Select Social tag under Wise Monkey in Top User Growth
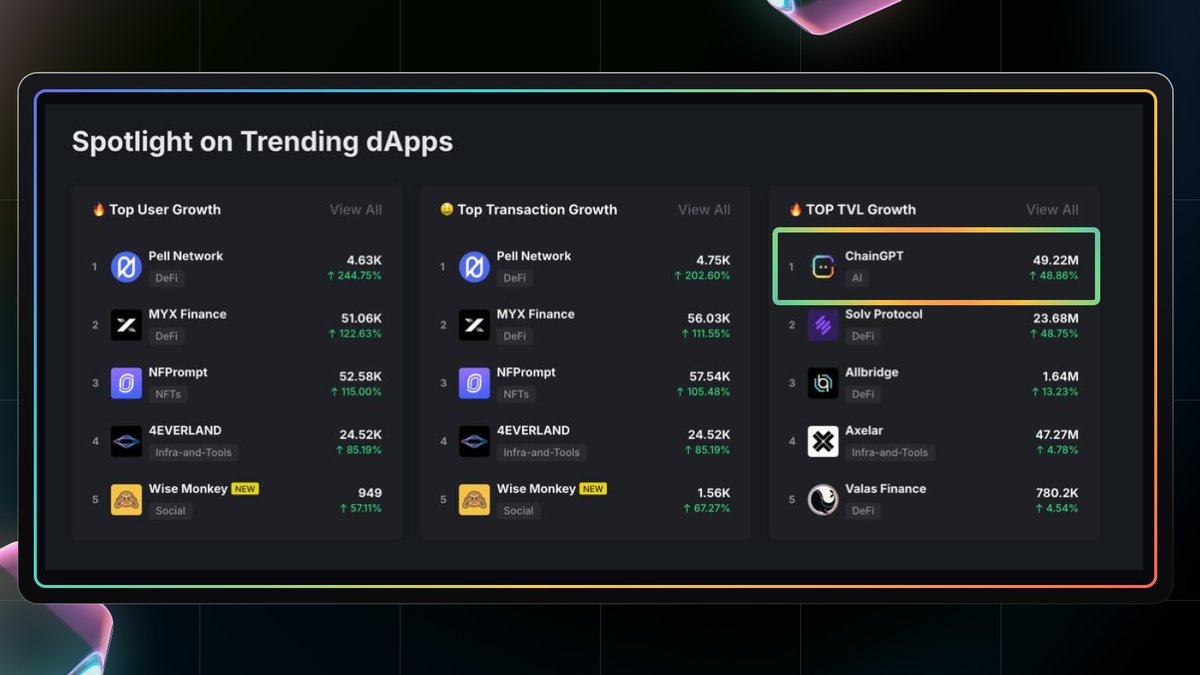Viewport: 1200px width, 675px height. tap(170, 510)
